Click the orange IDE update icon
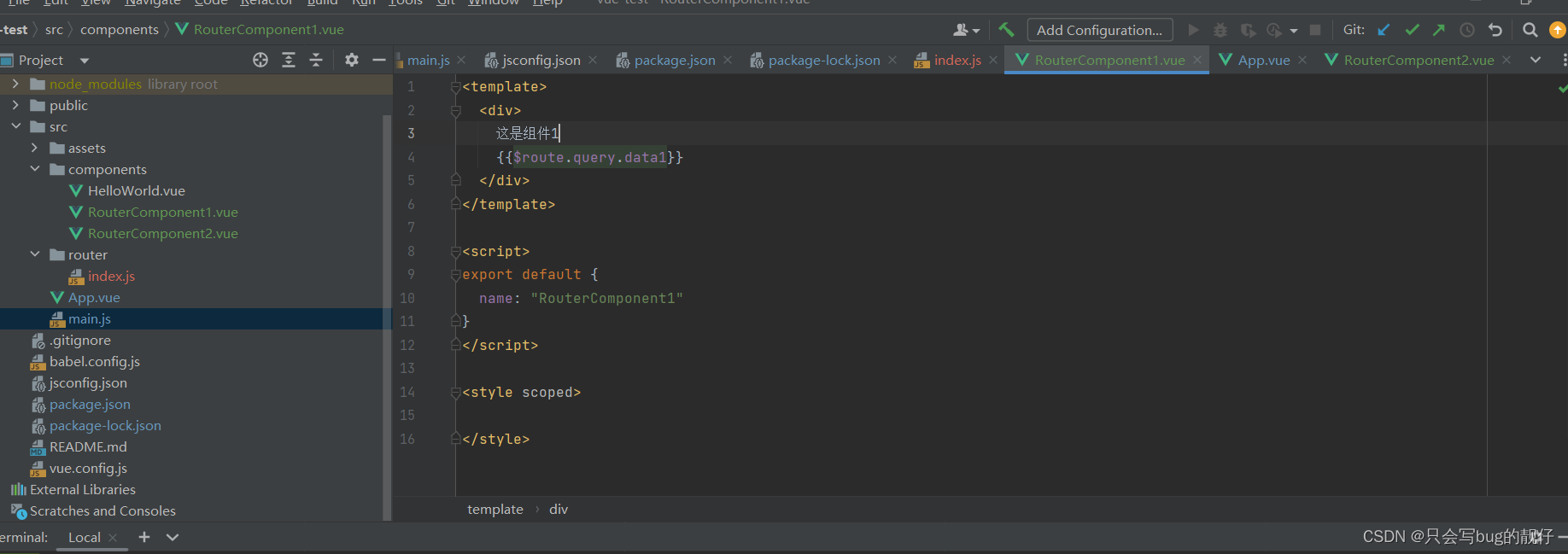The height and width of the screenshot is (554, 1568). tap(1558, 30)
